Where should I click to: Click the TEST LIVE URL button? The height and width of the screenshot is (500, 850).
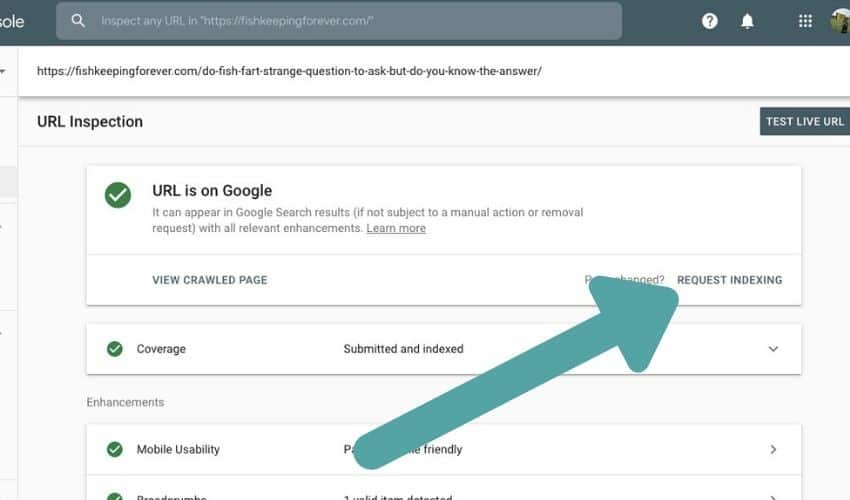tap(805, 121)
